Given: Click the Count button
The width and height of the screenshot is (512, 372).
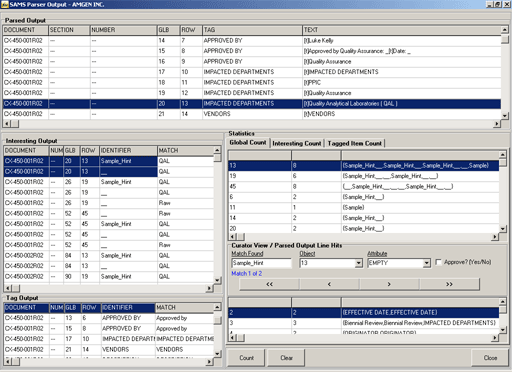Looking at the screenshot, I should point(246,358).
